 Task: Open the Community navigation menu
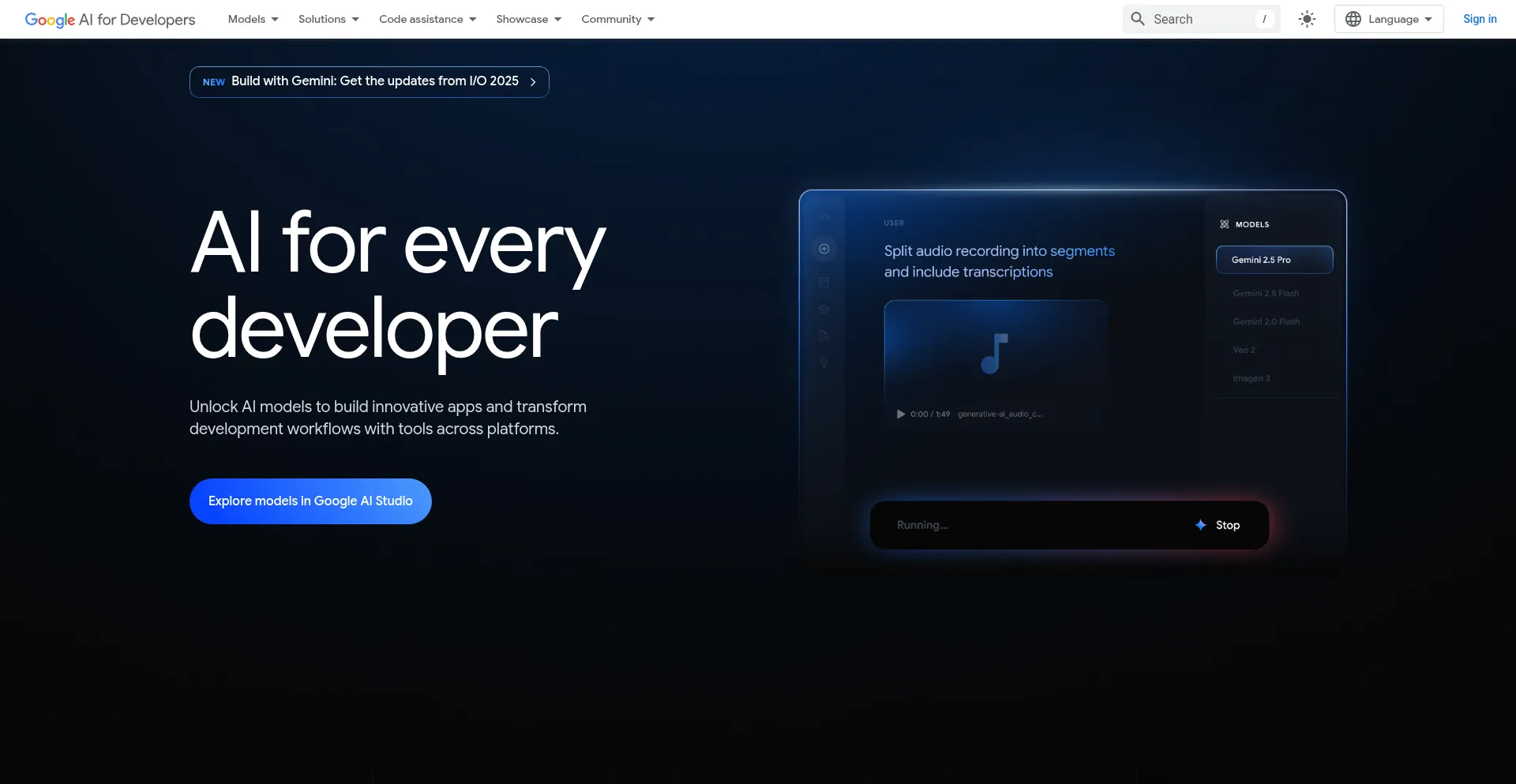(617, 19)
